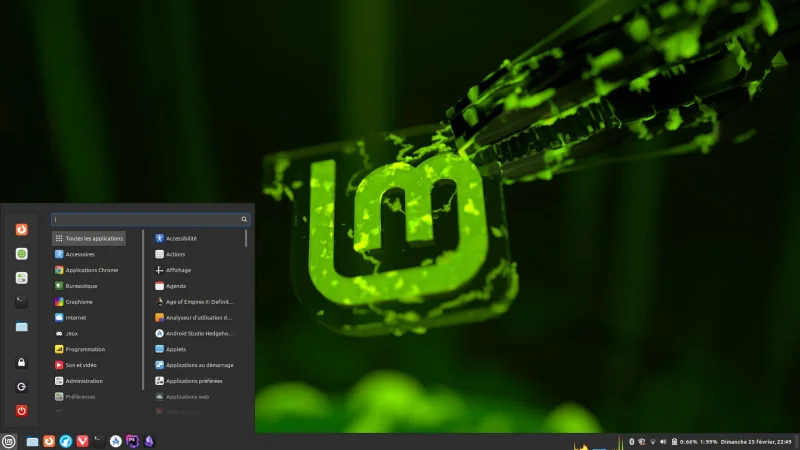The width and height of the screenshot is (800, 450).
Task: Open the Applets entry
Action: coord(197,349)
